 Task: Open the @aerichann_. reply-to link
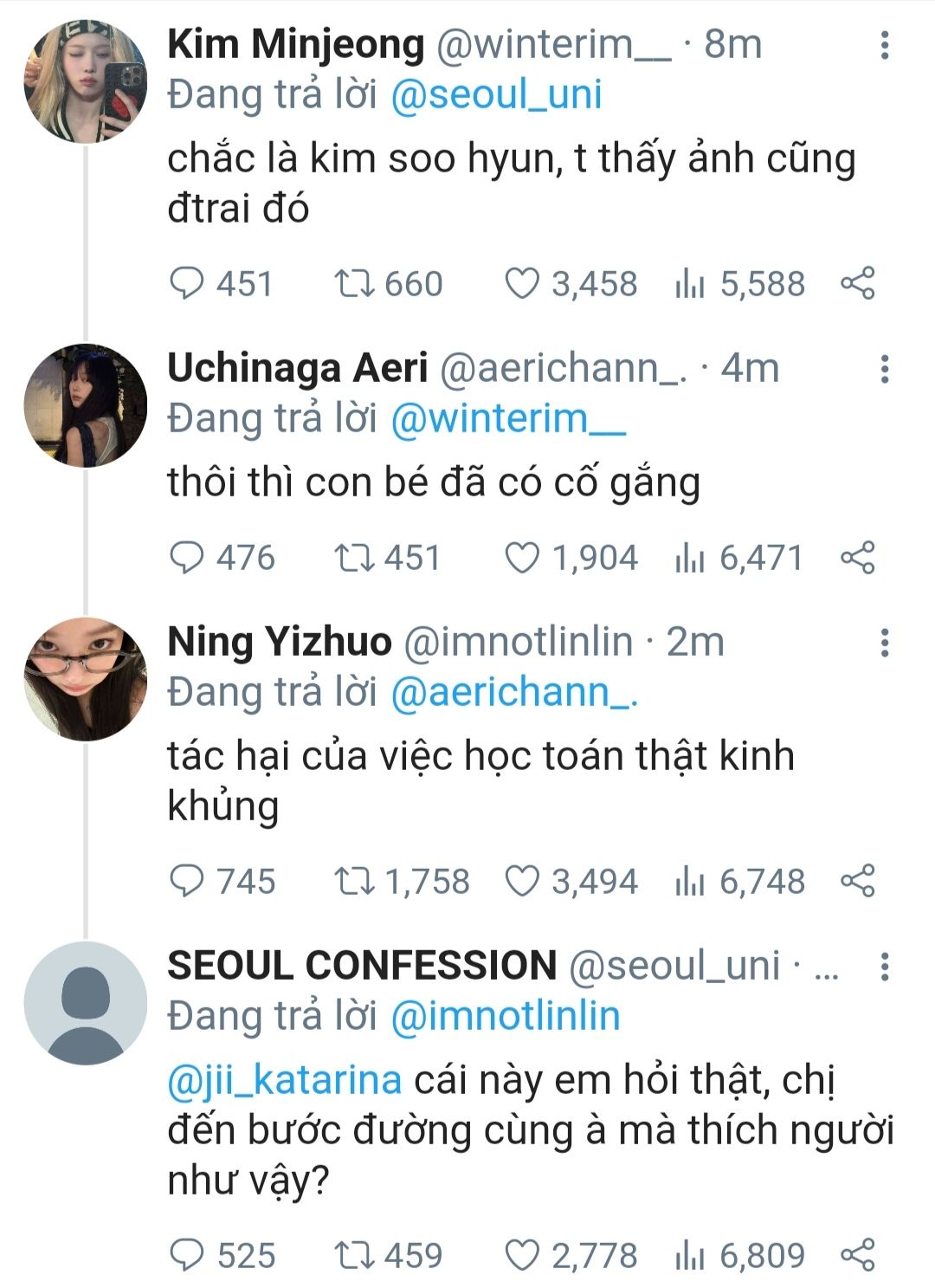pyautogui.click(x=514, y=693)
